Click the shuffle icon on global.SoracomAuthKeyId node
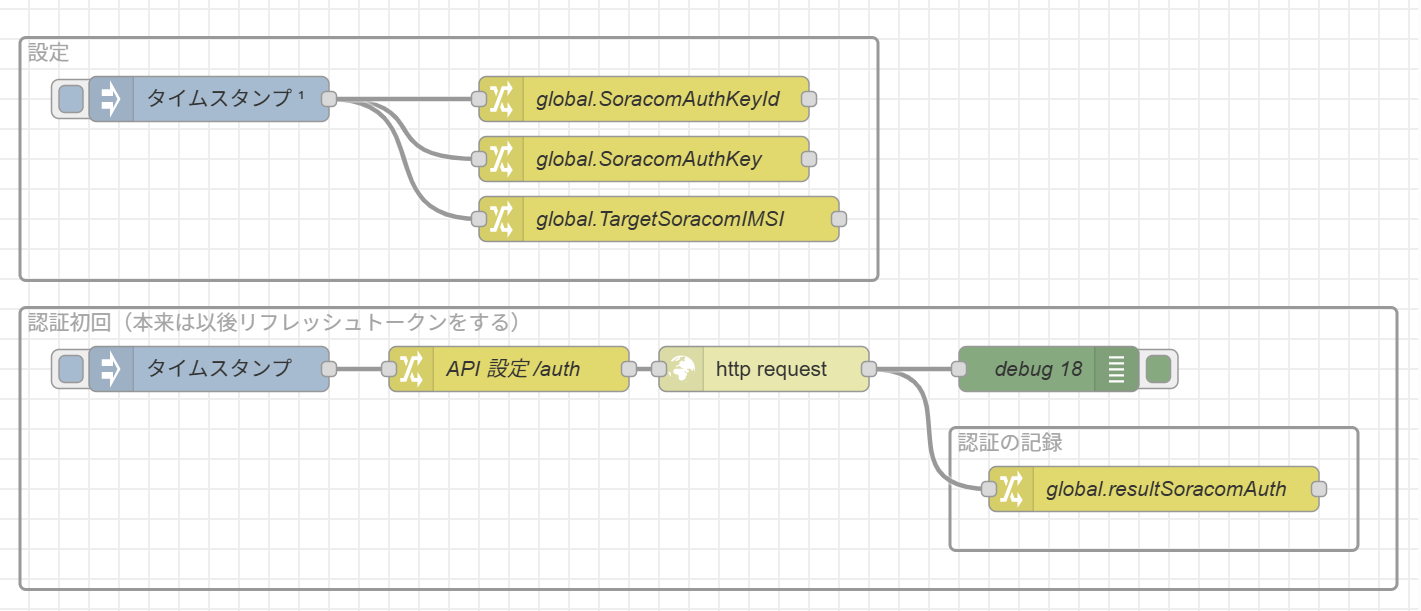 point(501,99)
